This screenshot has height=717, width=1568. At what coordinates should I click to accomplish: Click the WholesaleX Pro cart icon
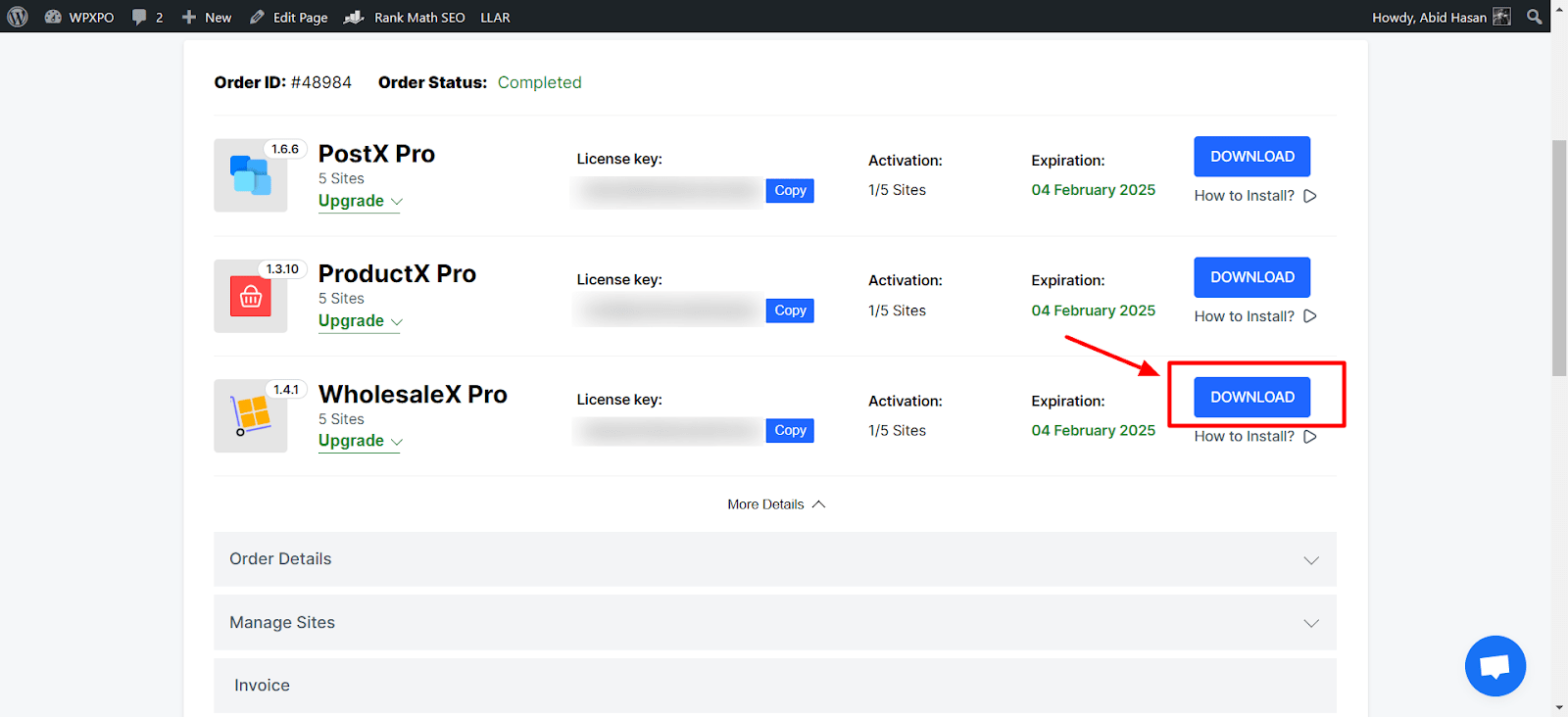[x=251, y=415]
